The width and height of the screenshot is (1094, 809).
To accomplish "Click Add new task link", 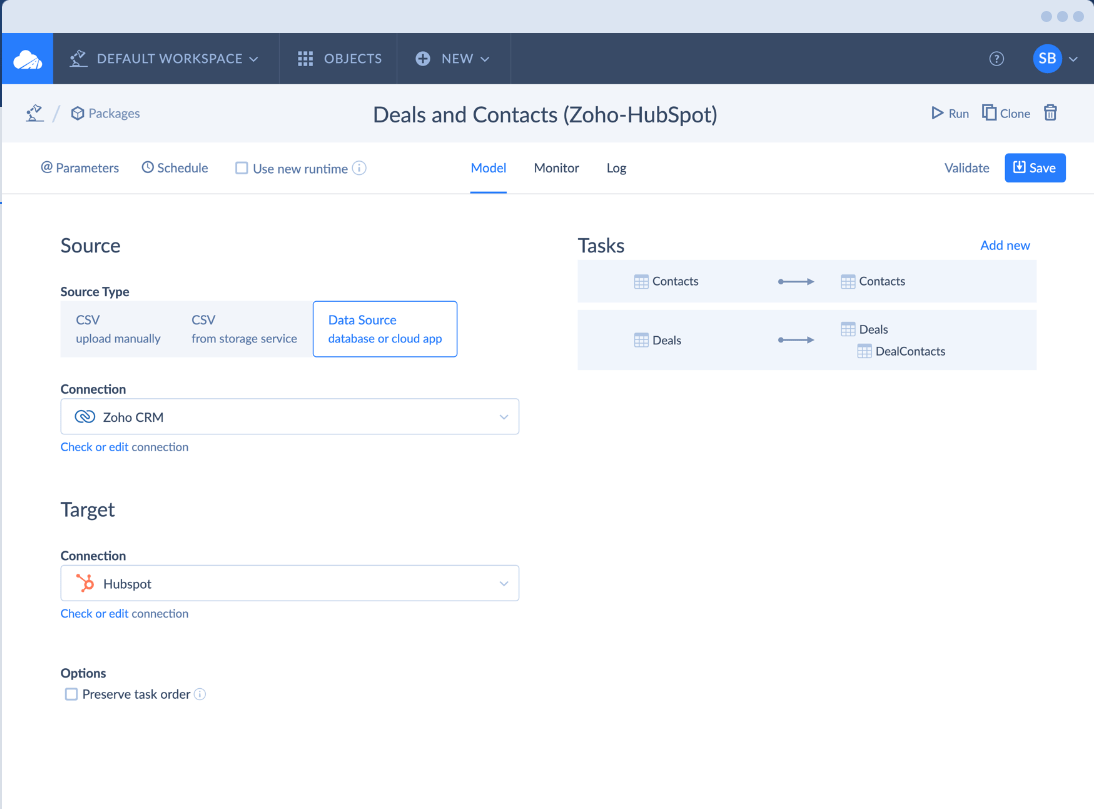I will click(1004, 245).
